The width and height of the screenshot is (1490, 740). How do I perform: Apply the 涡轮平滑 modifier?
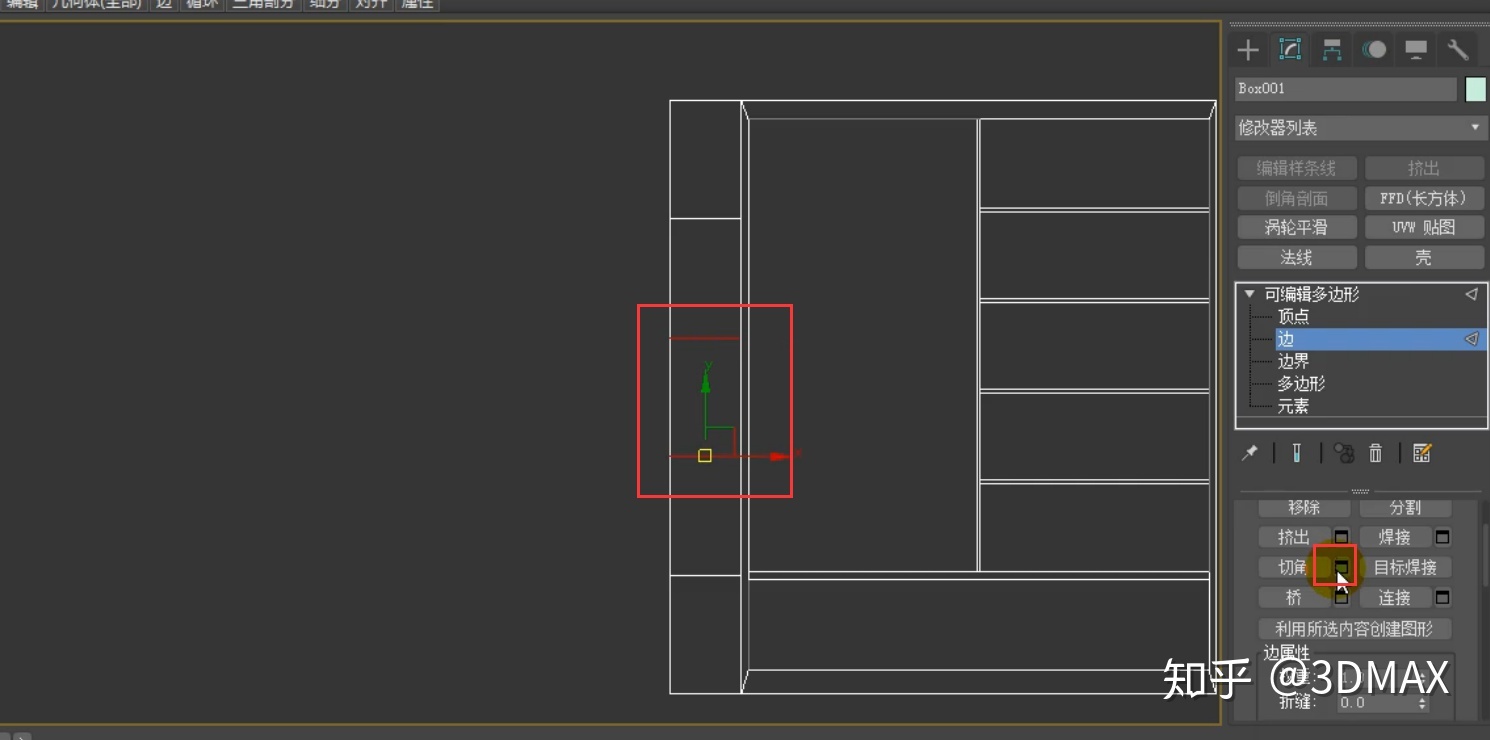(x=1296, y=227)
